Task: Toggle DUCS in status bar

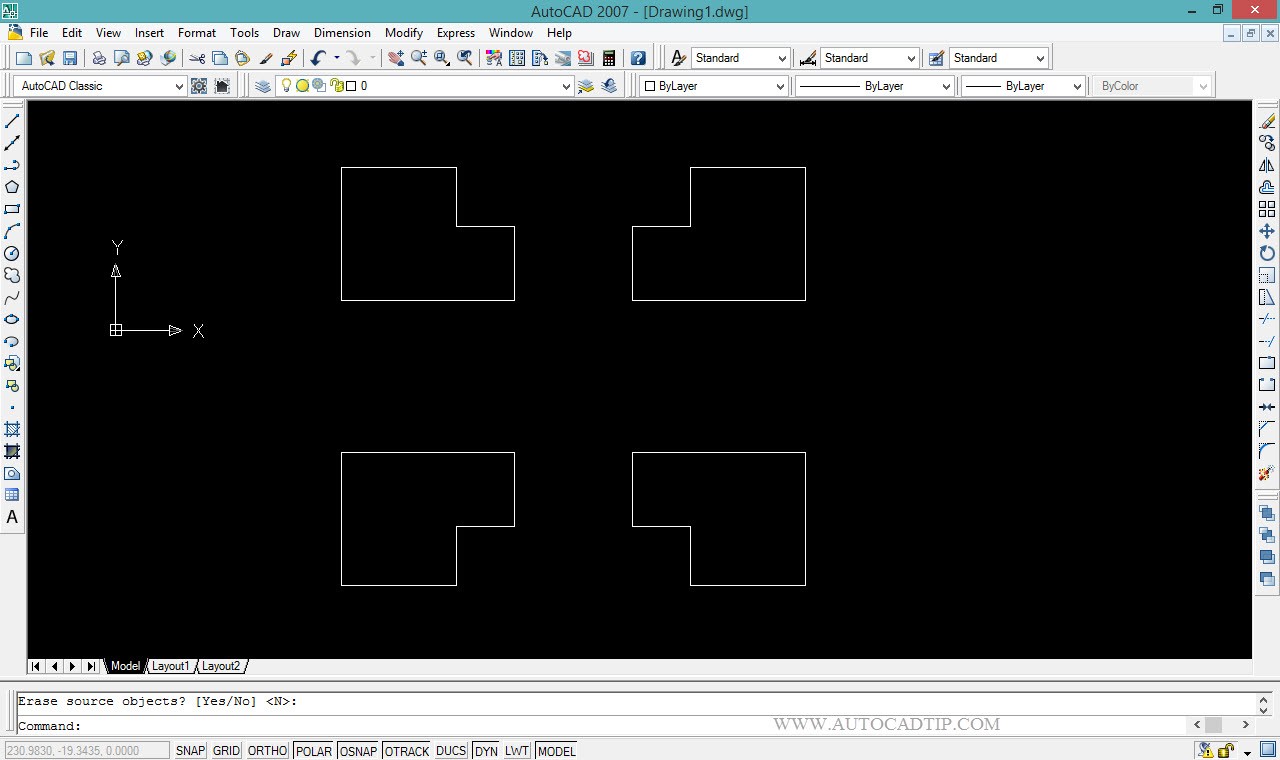Action: coord(451,751)
